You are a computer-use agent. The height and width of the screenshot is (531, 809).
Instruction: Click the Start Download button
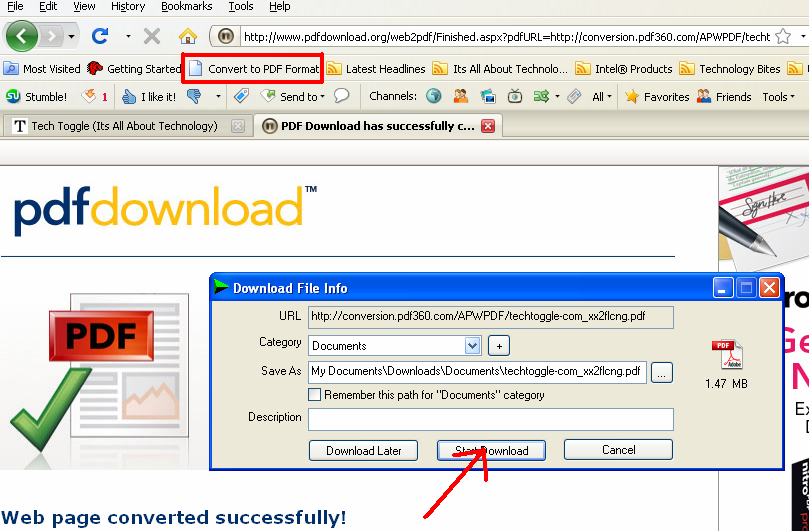click(x=491, y=450)
